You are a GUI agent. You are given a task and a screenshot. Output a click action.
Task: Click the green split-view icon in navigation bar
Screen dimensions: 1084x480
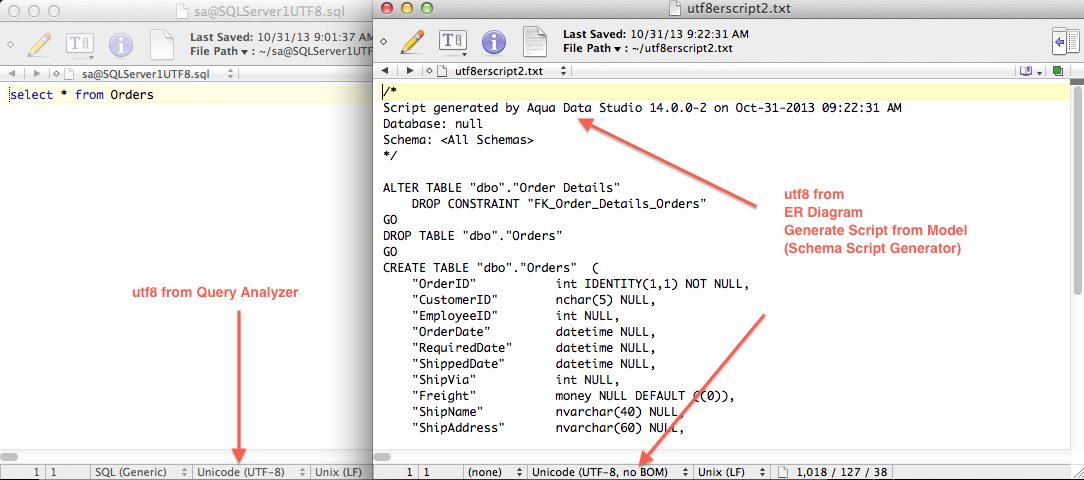[1058, 71]
